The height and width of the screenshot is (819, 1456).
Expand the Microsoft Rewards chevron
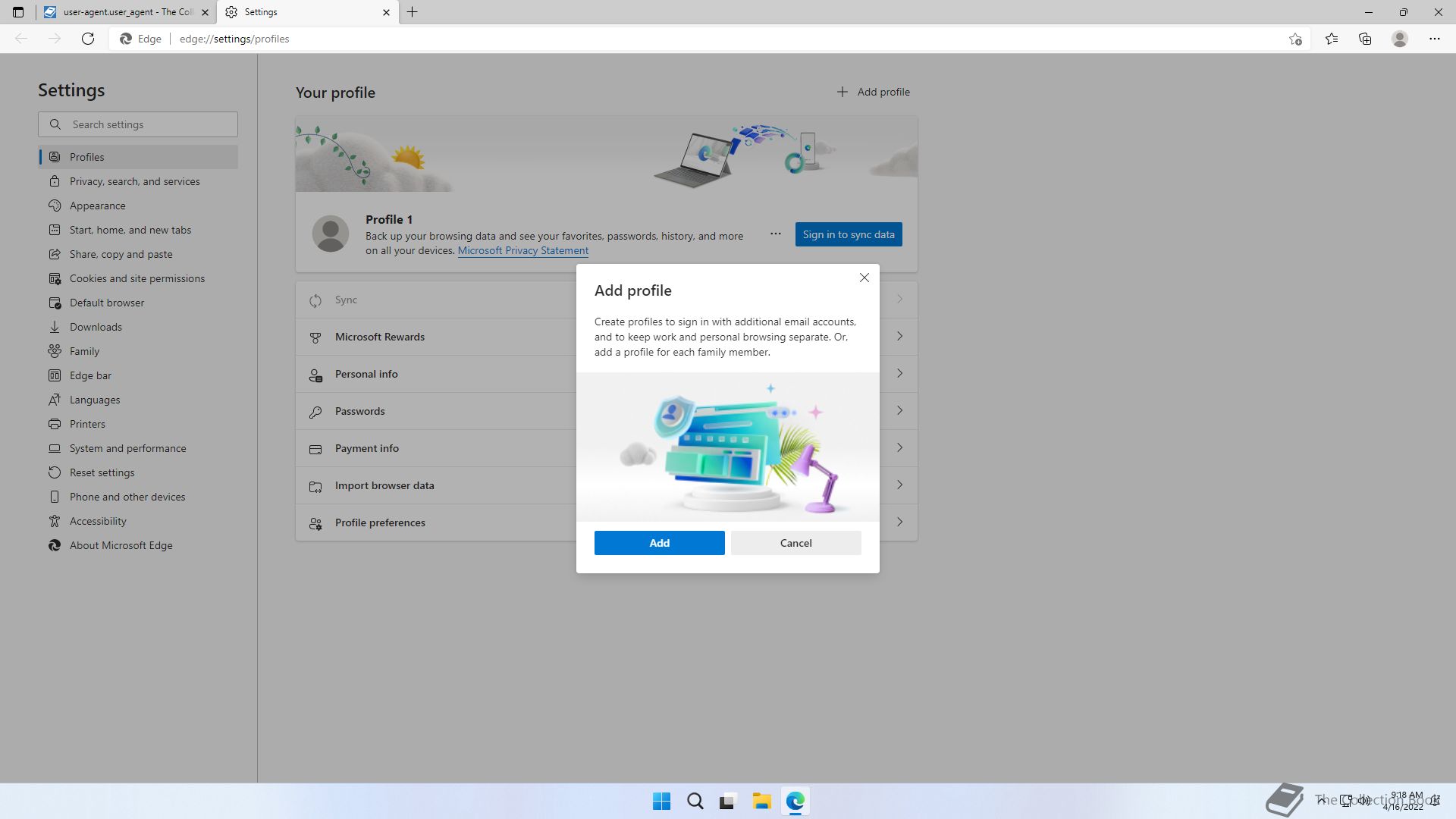pyautogui.click(x=899, y=336)
